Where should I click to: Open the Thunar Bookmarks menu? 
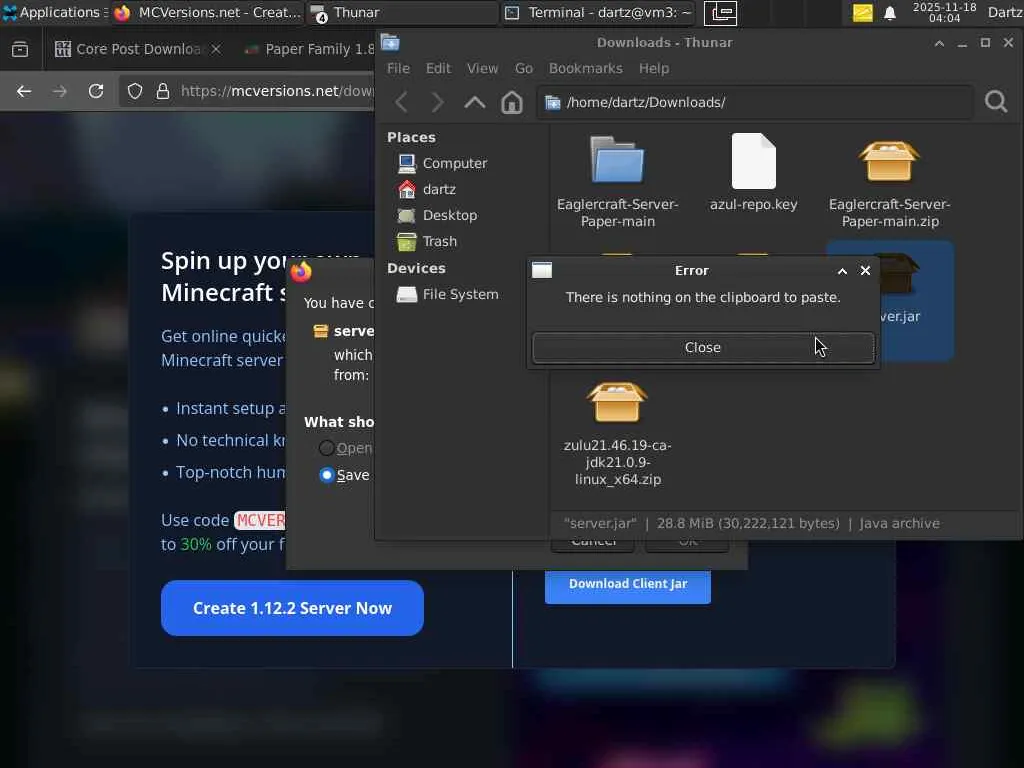[586, 69]
